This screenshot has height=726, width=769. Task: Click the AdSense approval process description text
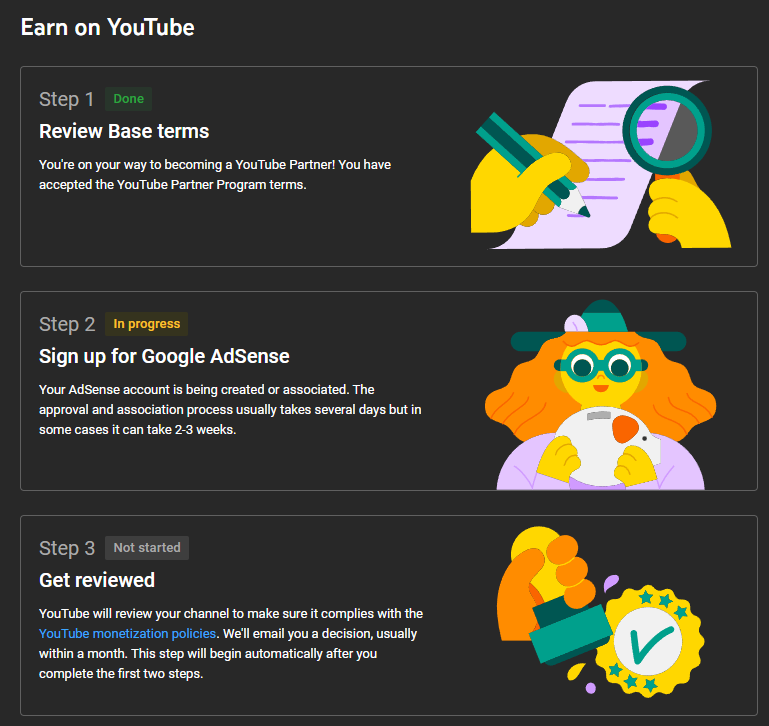pos(231,410)
